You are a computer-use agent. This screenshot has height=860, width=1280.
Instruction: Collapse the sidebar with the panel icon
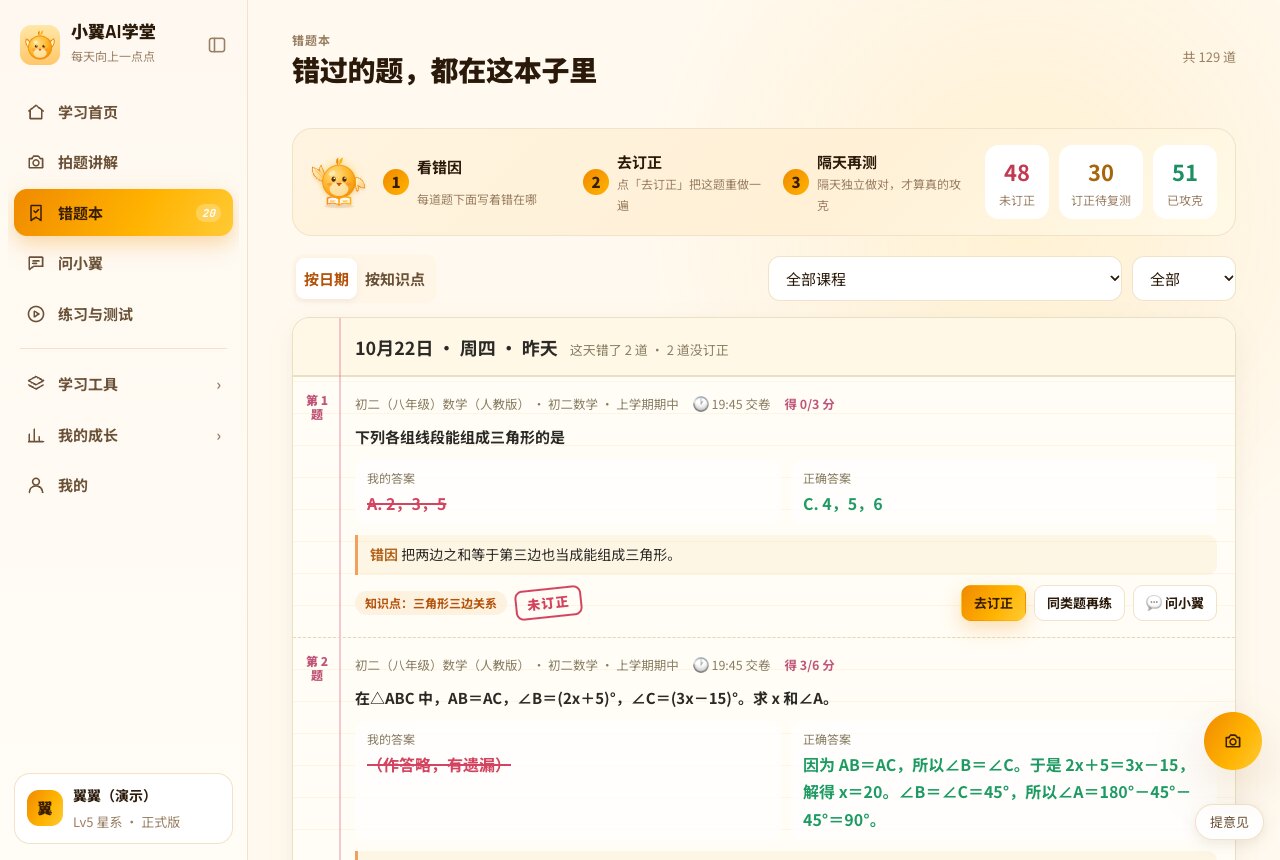click(x=217, y=45)
